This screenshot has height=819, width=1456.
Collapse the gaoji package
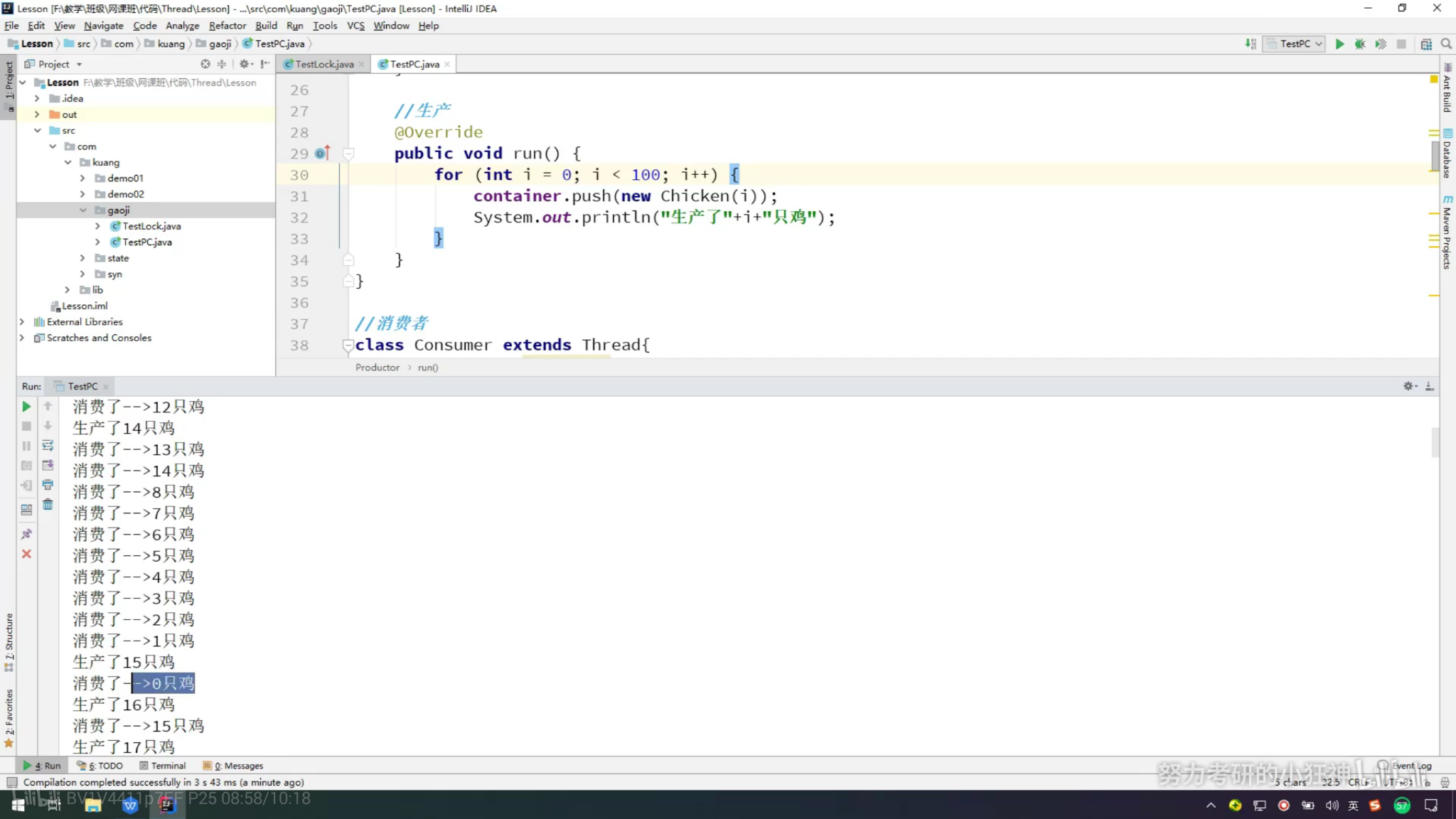point(82,210)
